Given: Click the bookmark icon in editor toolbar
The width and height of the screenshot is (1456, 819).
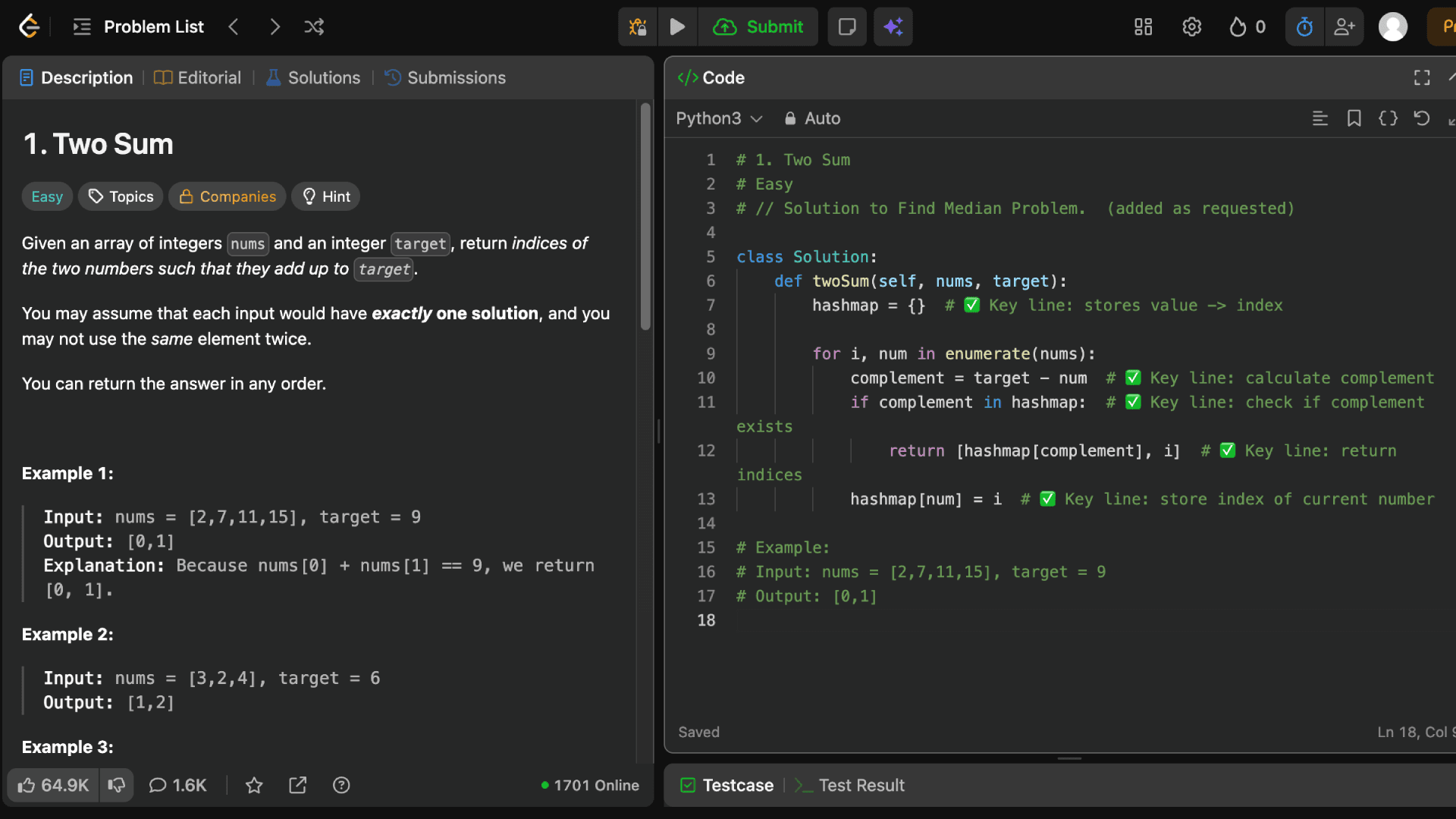Looking at the screenshot, I should (x=1354, y=118).
